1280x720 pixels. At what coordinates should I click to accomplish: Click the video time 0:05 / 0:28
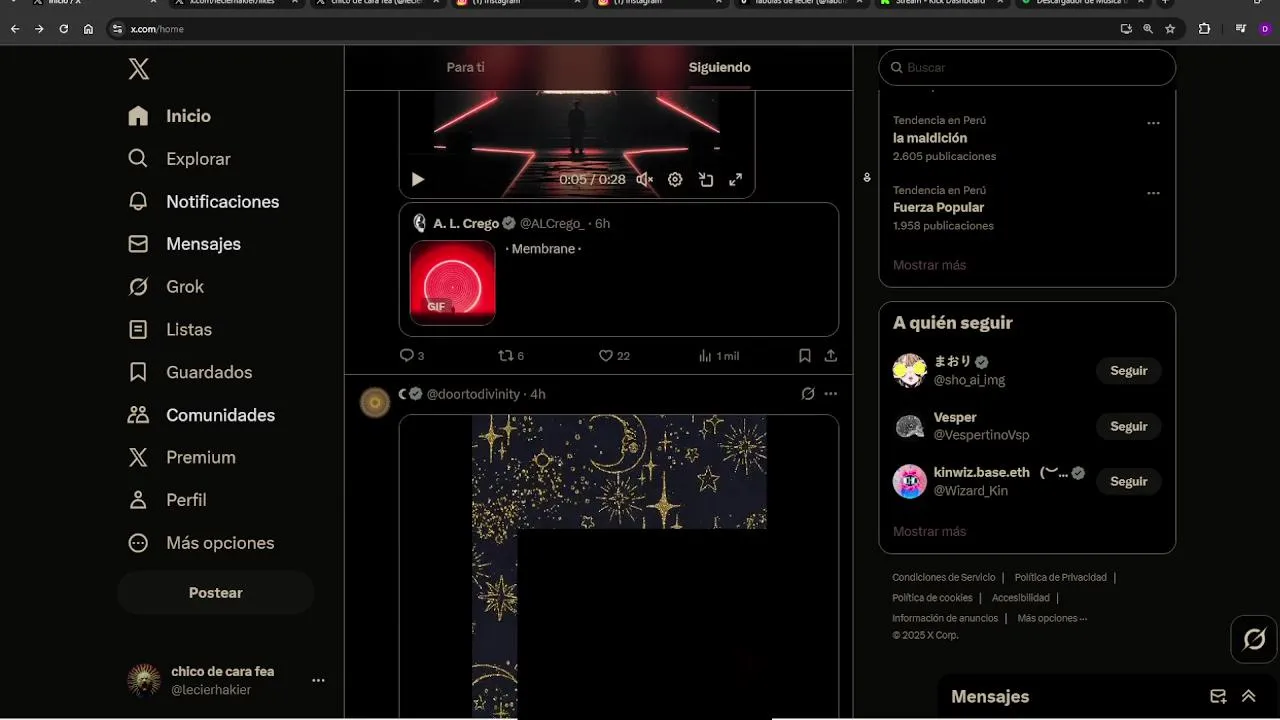click(592, 180)
